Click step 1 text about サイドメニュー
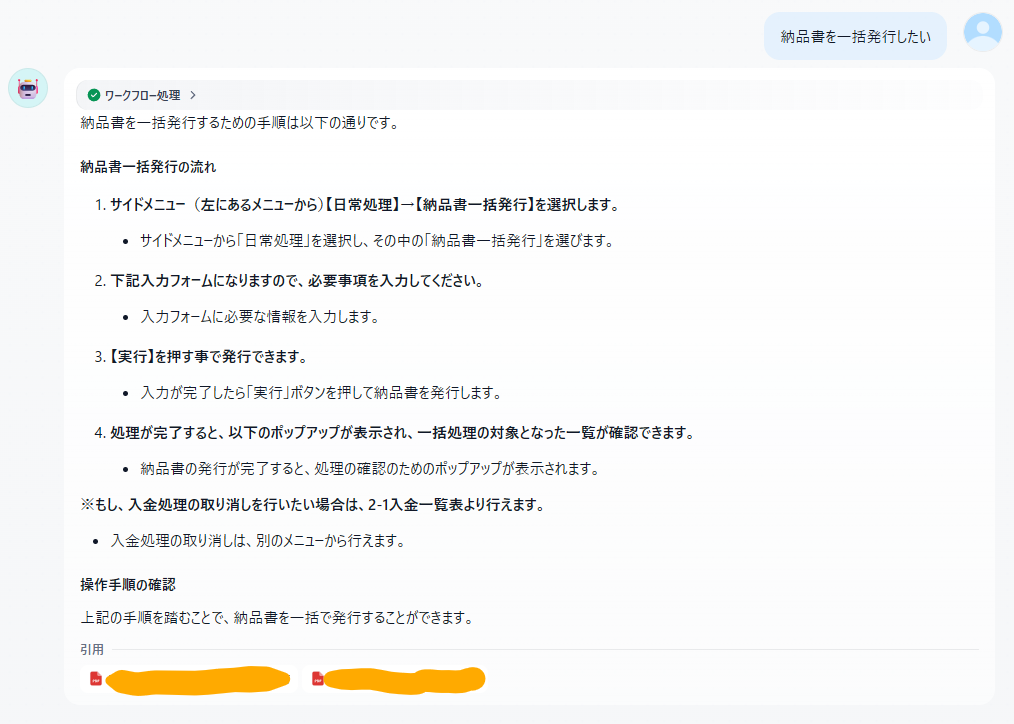 coord(365,205)
